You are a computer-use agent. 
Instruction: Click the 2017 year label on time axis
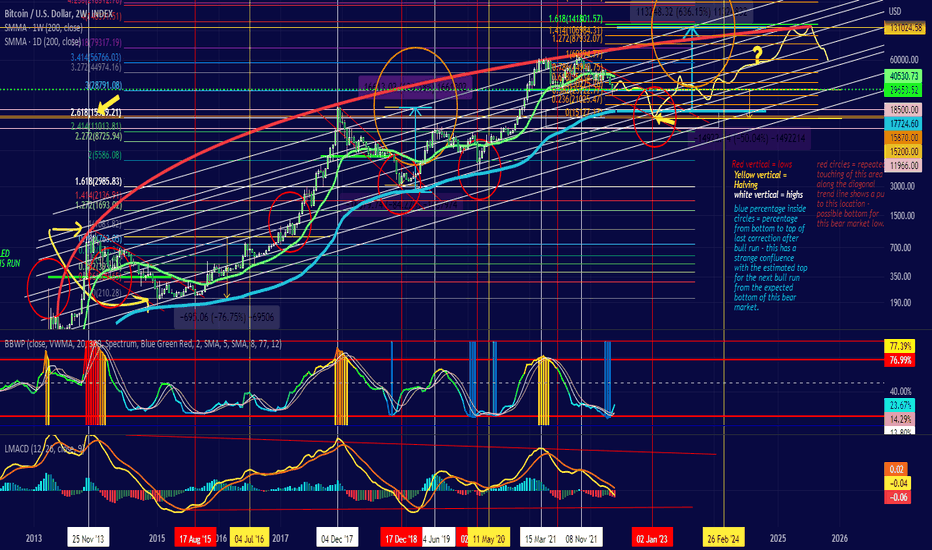(281, 538)
